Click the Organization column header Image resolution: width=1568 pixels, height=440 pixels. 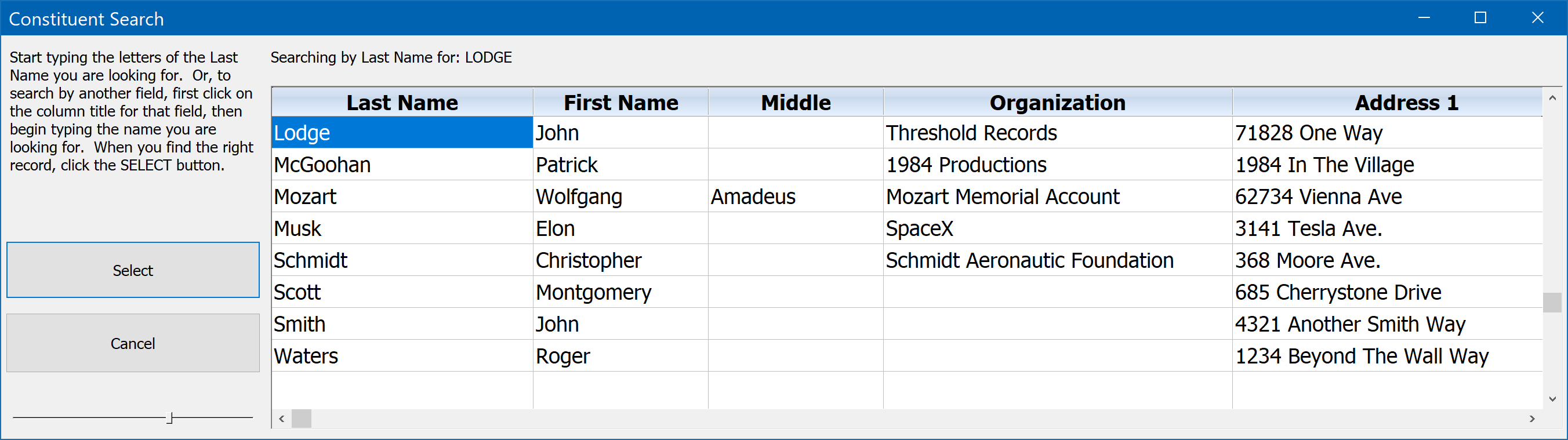(x=1057, y=102)
